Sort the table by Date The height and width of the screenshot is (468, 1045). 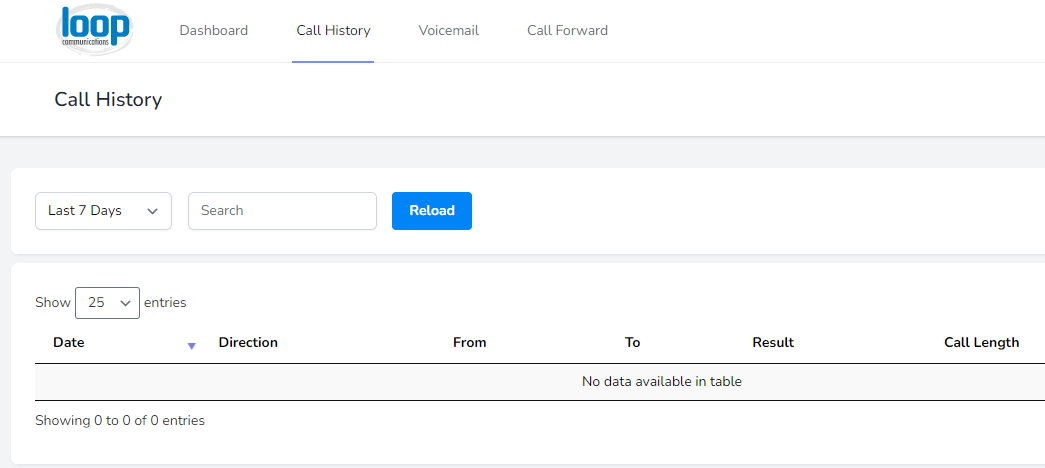(x=69, y=343)
